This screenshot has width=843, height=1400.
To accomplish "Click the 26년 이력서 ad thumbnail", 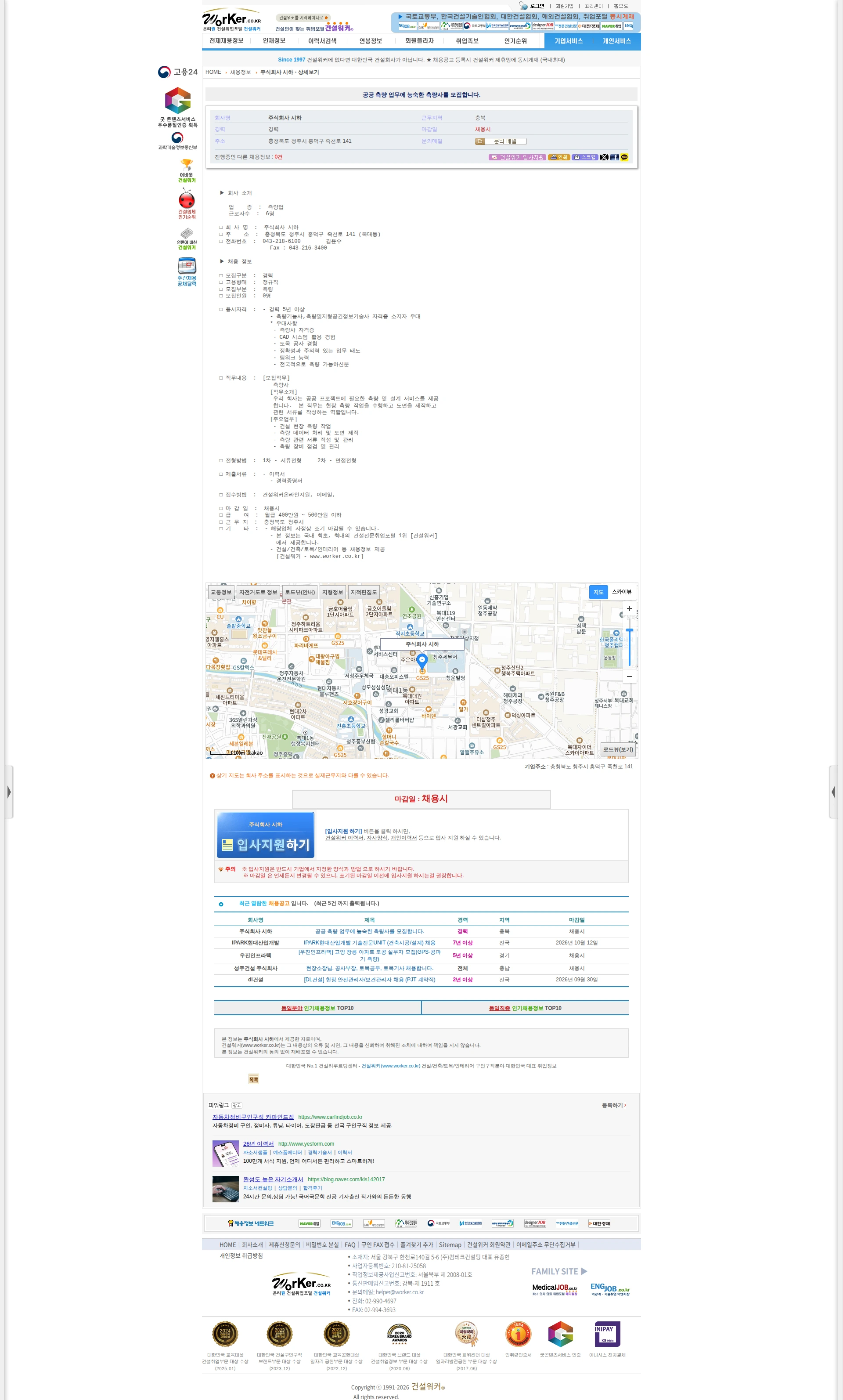I will [226, 1154].
